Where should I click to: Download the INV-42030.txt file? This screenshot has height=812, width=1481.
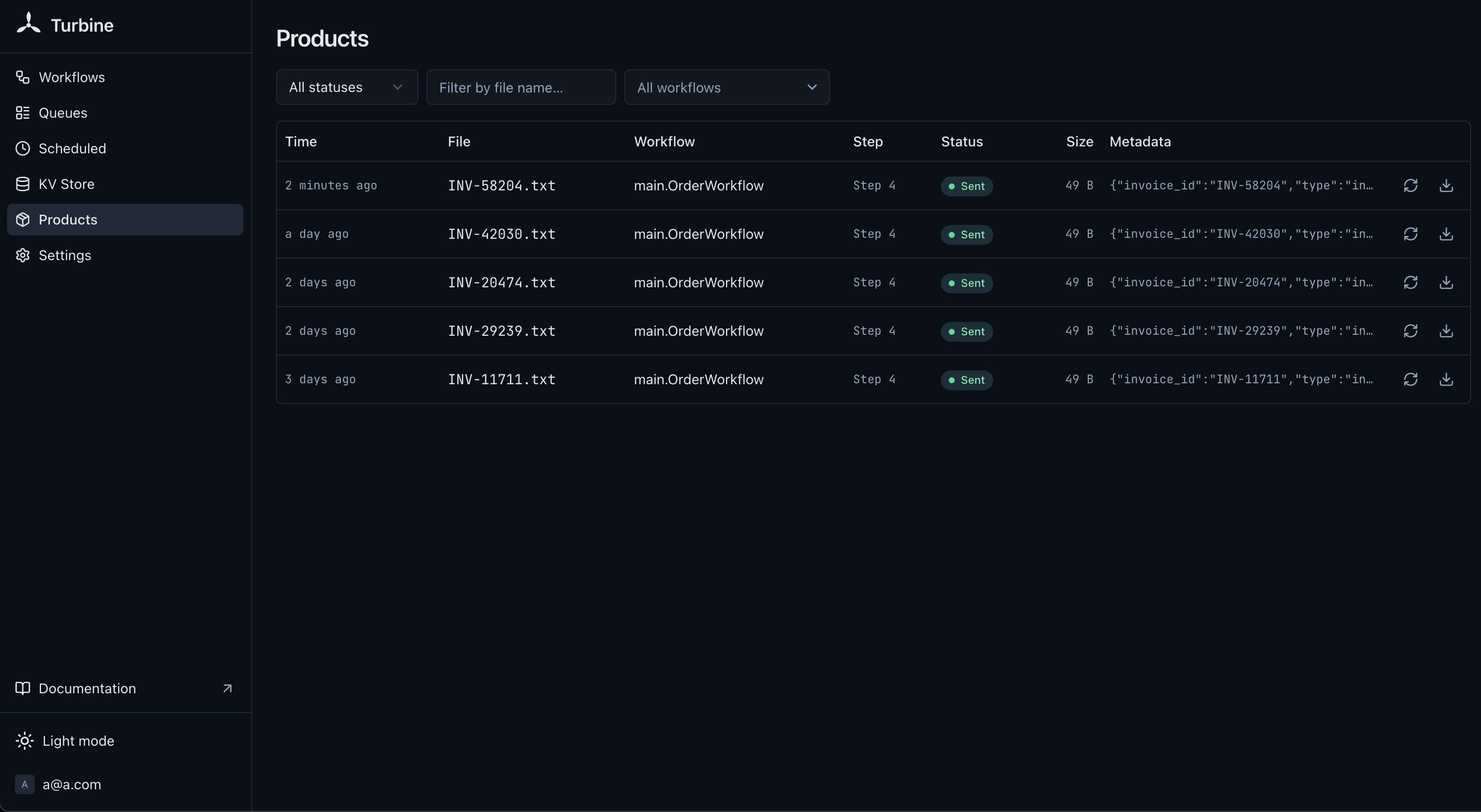point(1446,234)
